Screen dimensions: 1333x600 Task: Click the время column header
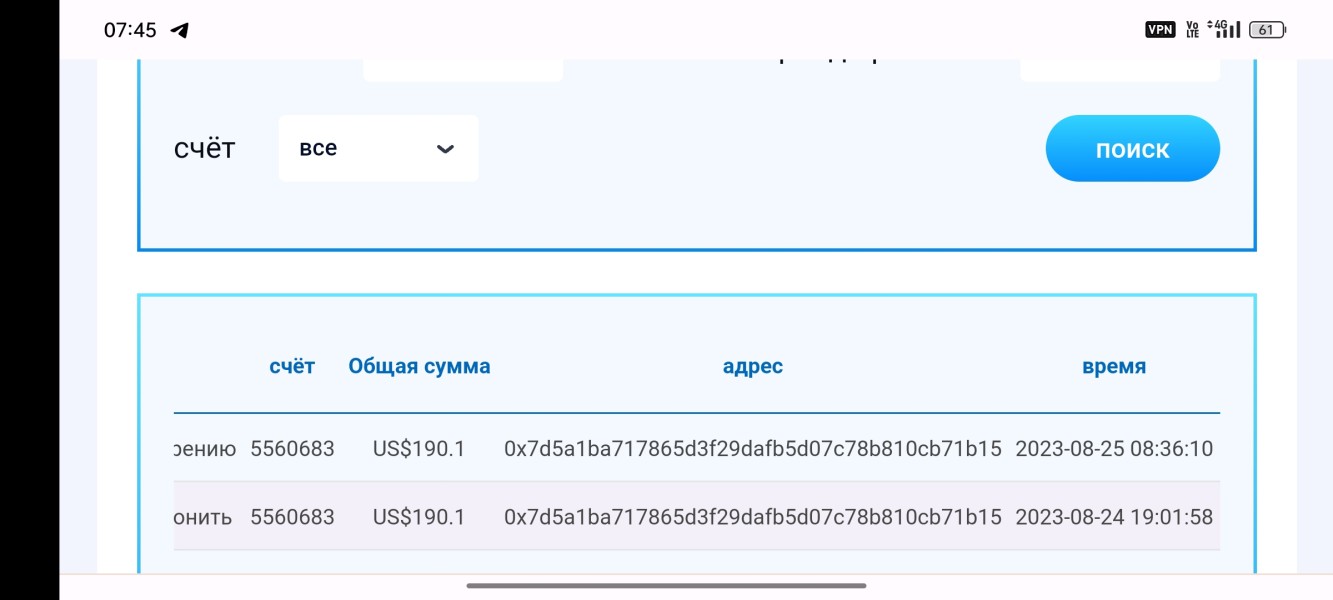(1114, 366)
